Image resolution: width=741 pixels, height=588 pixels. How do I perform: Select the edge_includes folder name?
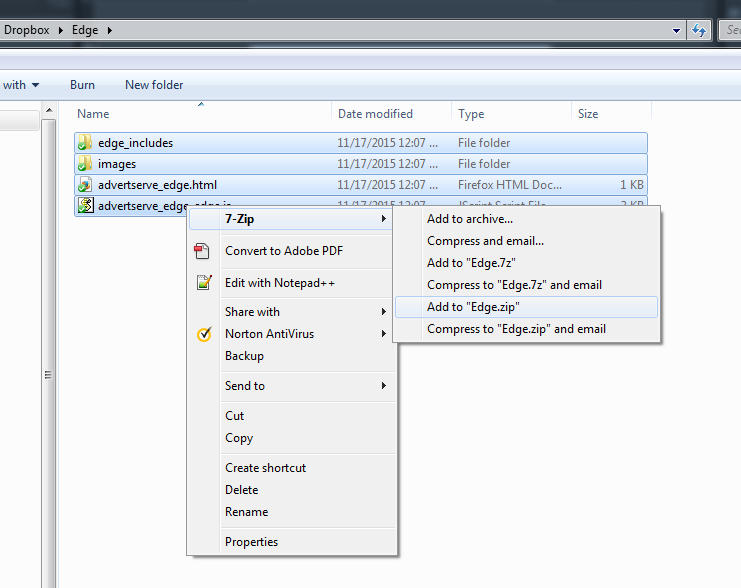(x=136, y=143)
